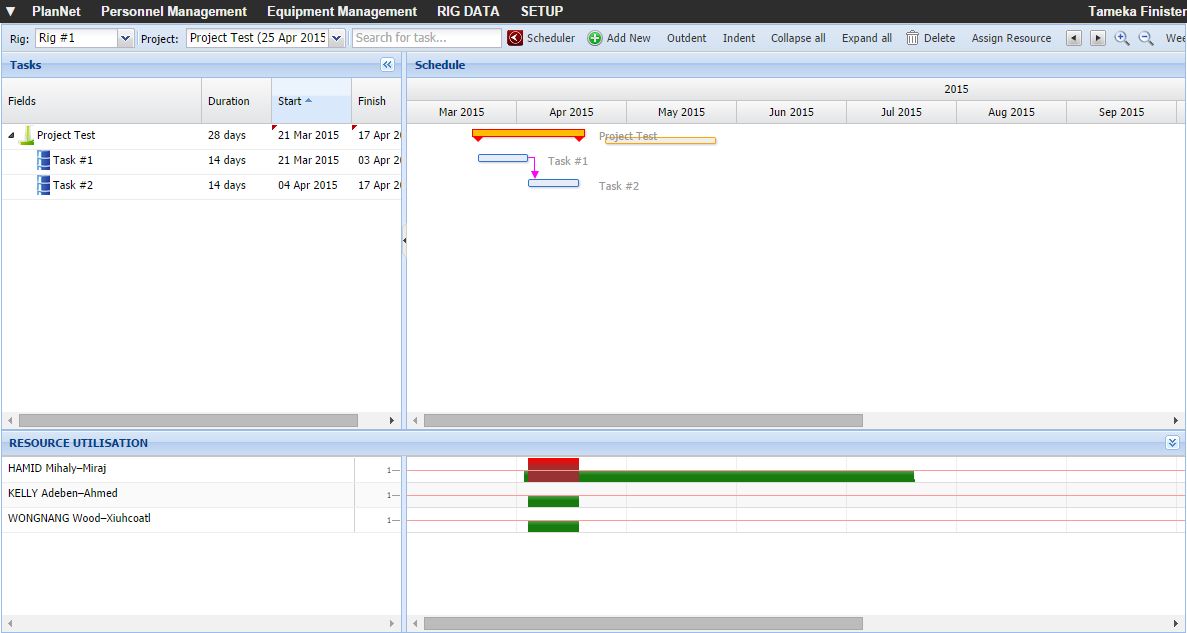
Task: Shift timeline to next period arrow
Action: pyautogui.click(x=1098, y=38)
